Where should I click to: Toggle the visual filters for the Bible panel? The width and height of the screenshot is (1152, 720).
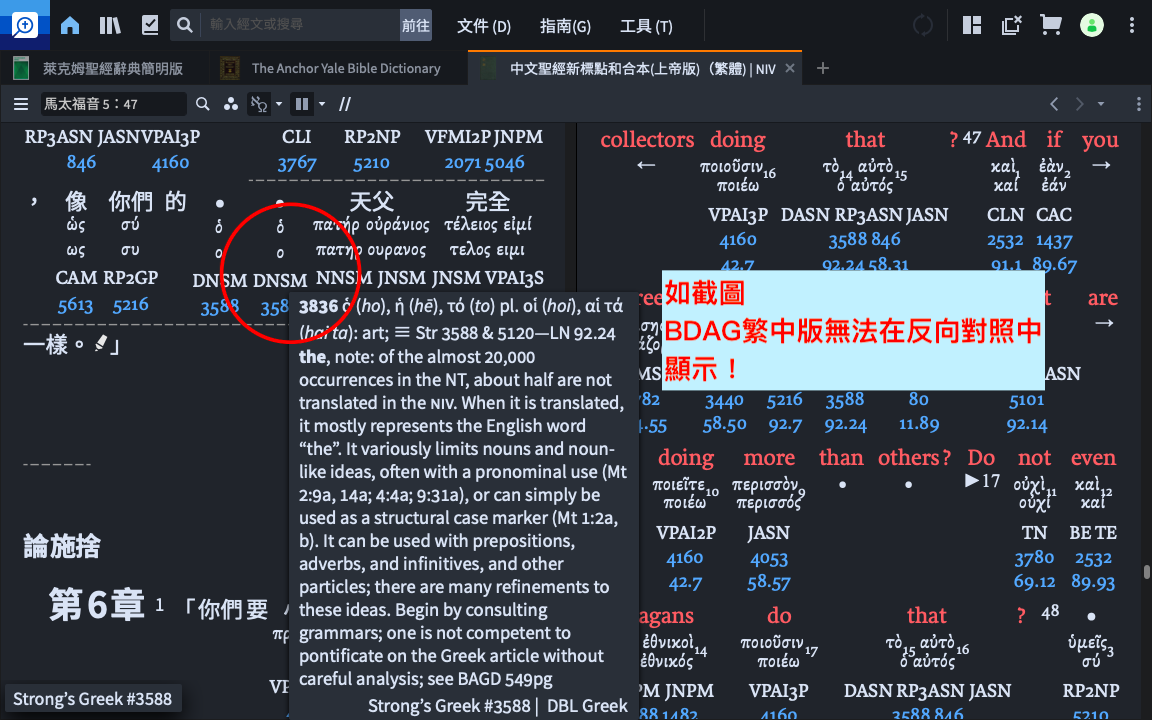tap(260, 104)
